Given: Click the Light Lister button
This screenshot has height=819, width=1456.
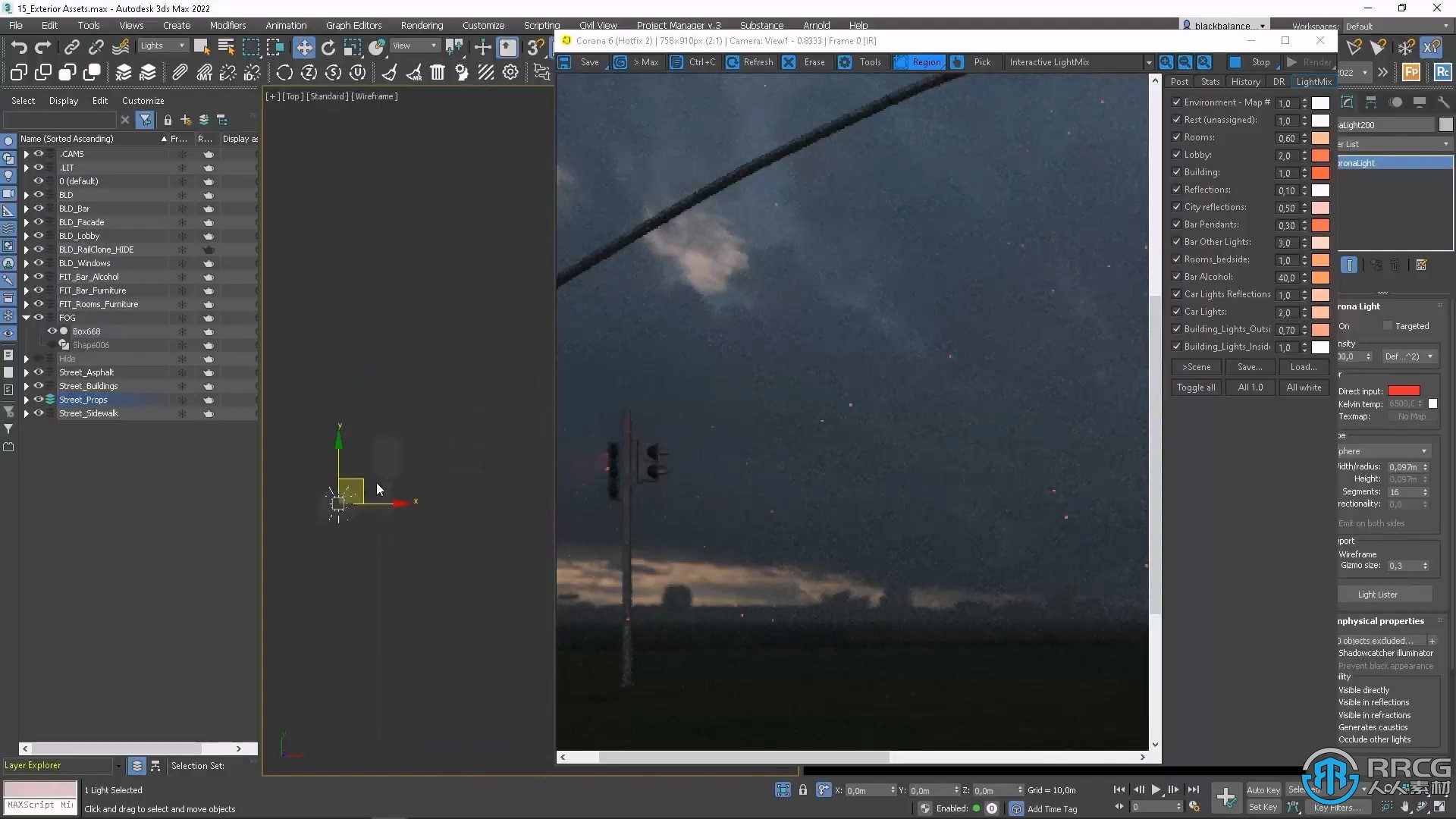Looking at the screenshot, I should (1379, 594).
